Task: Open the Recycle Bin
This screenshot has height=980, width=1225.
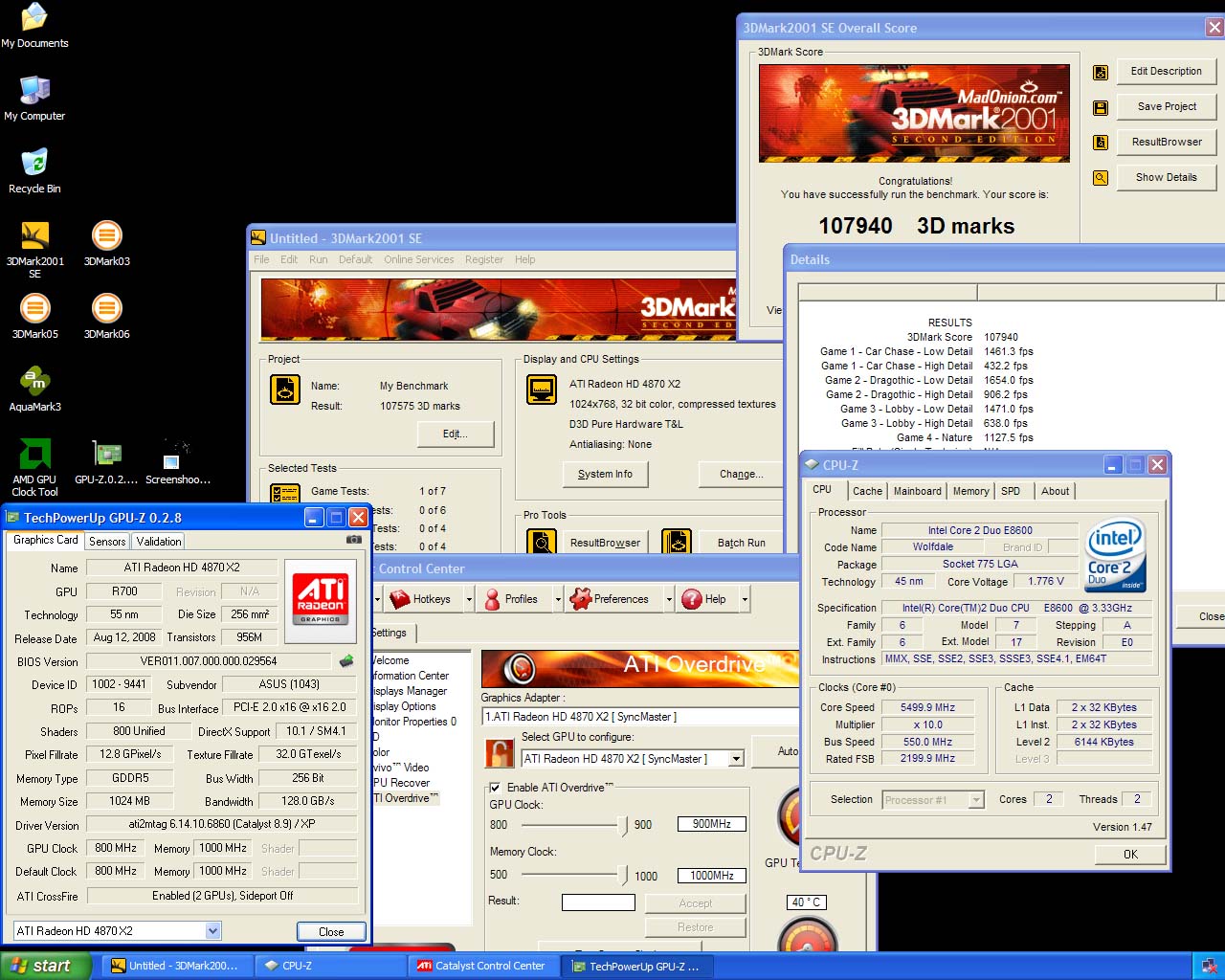Action: [x=34, y=169]
